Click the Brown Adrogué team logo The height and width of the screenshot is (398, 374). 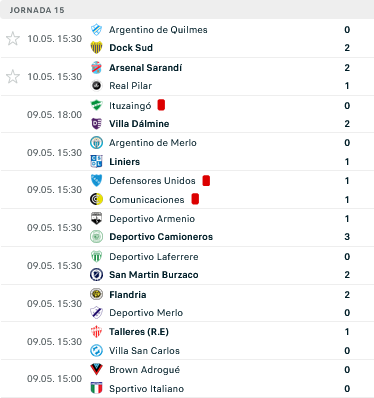coord(96,370)
